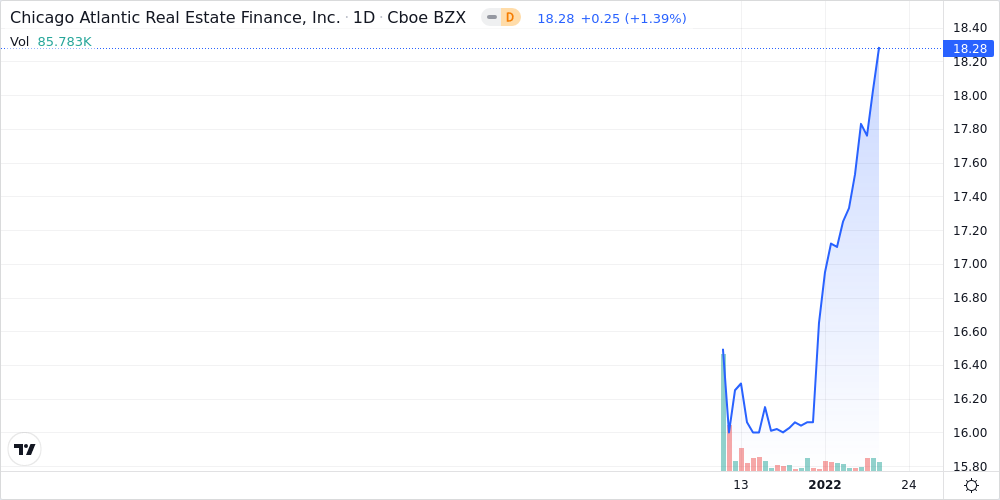Click the Cboe BZX exchange label
Image resolution: width=1000 pixels, height=500 pixels.
[426, 18]
